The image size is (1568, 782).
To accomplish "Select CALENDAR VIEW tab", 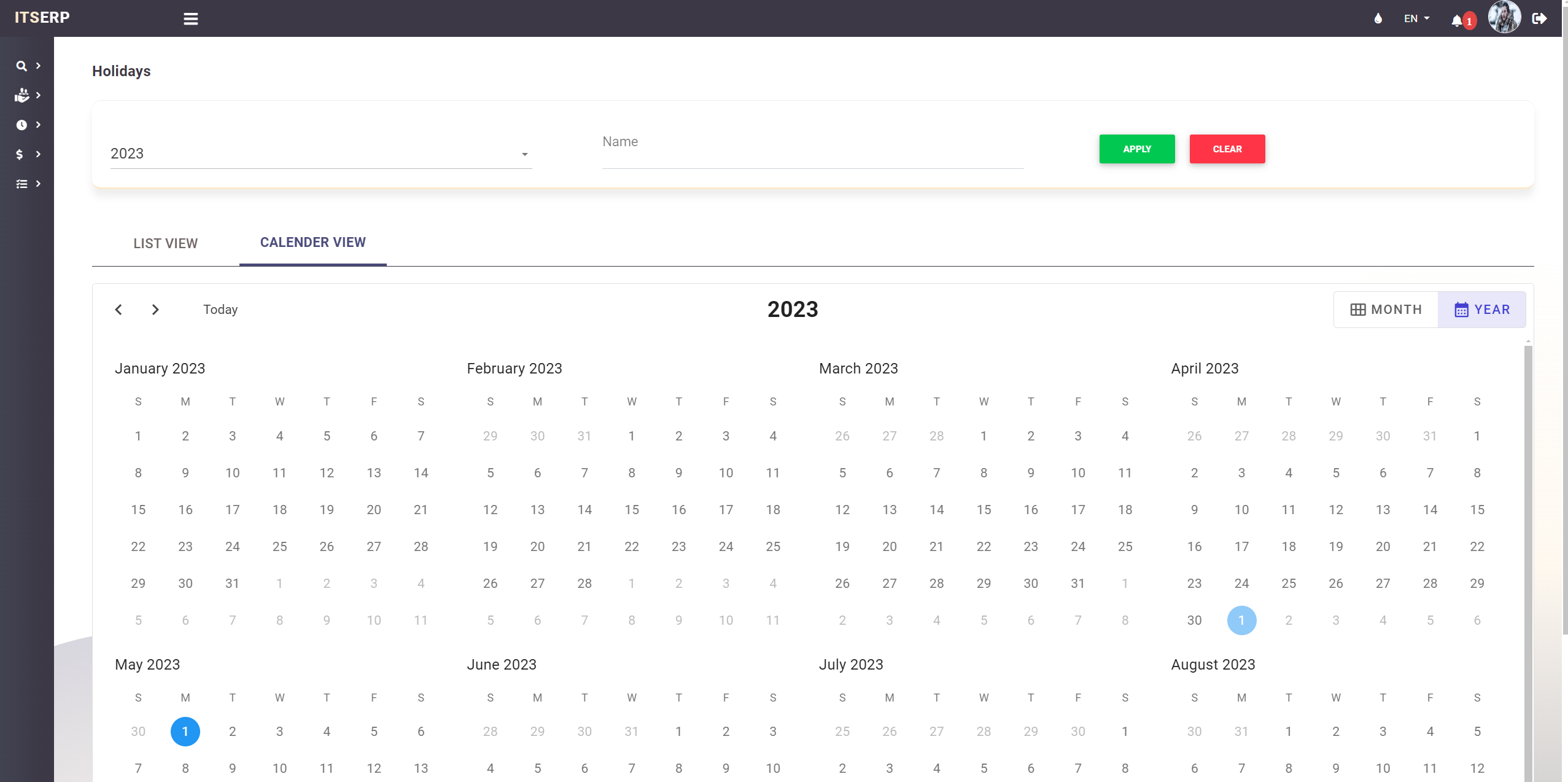I will [313, 242].
